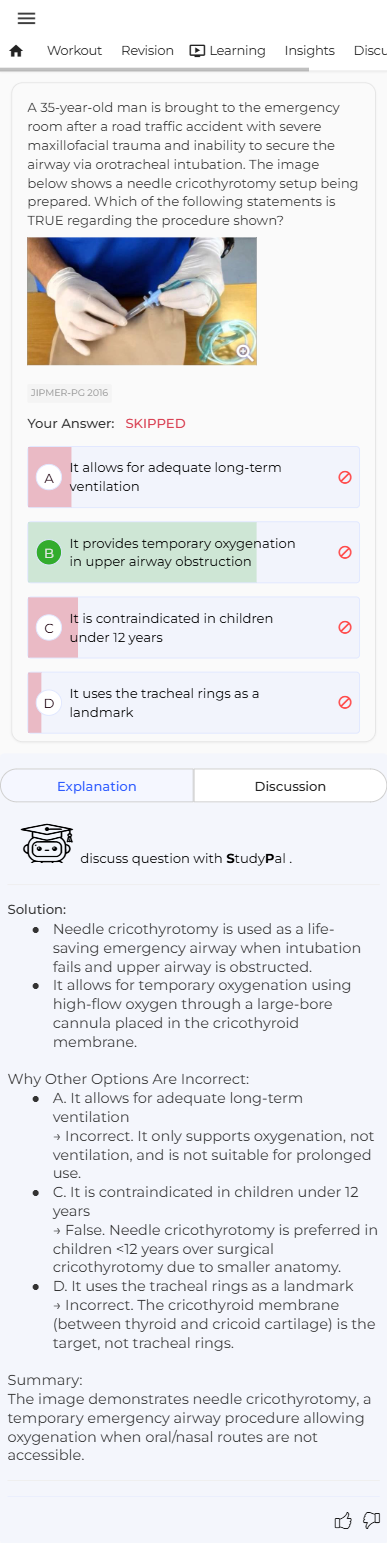Click strike-out icon for option A
Screen dimensions: 387x1543
(x=345, y=477)
